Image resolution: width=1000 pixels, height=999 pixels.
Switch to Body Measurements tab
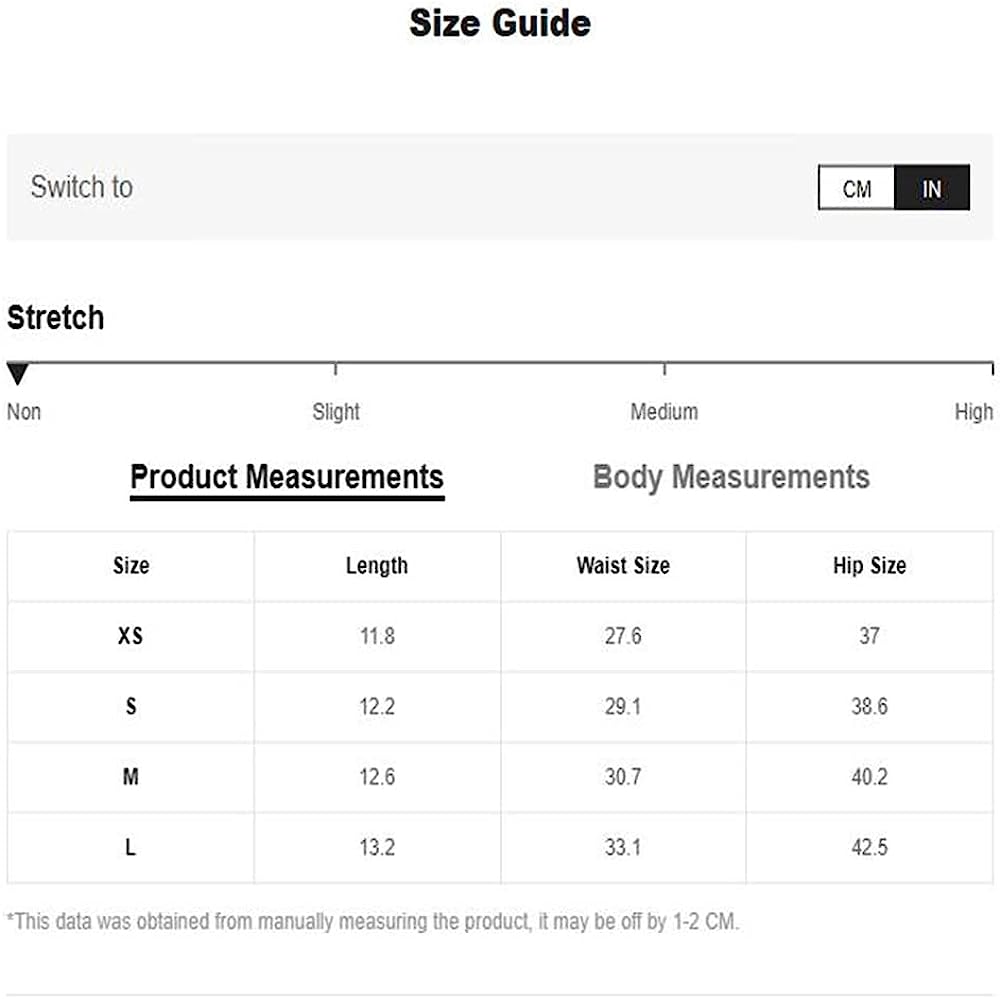731,477
